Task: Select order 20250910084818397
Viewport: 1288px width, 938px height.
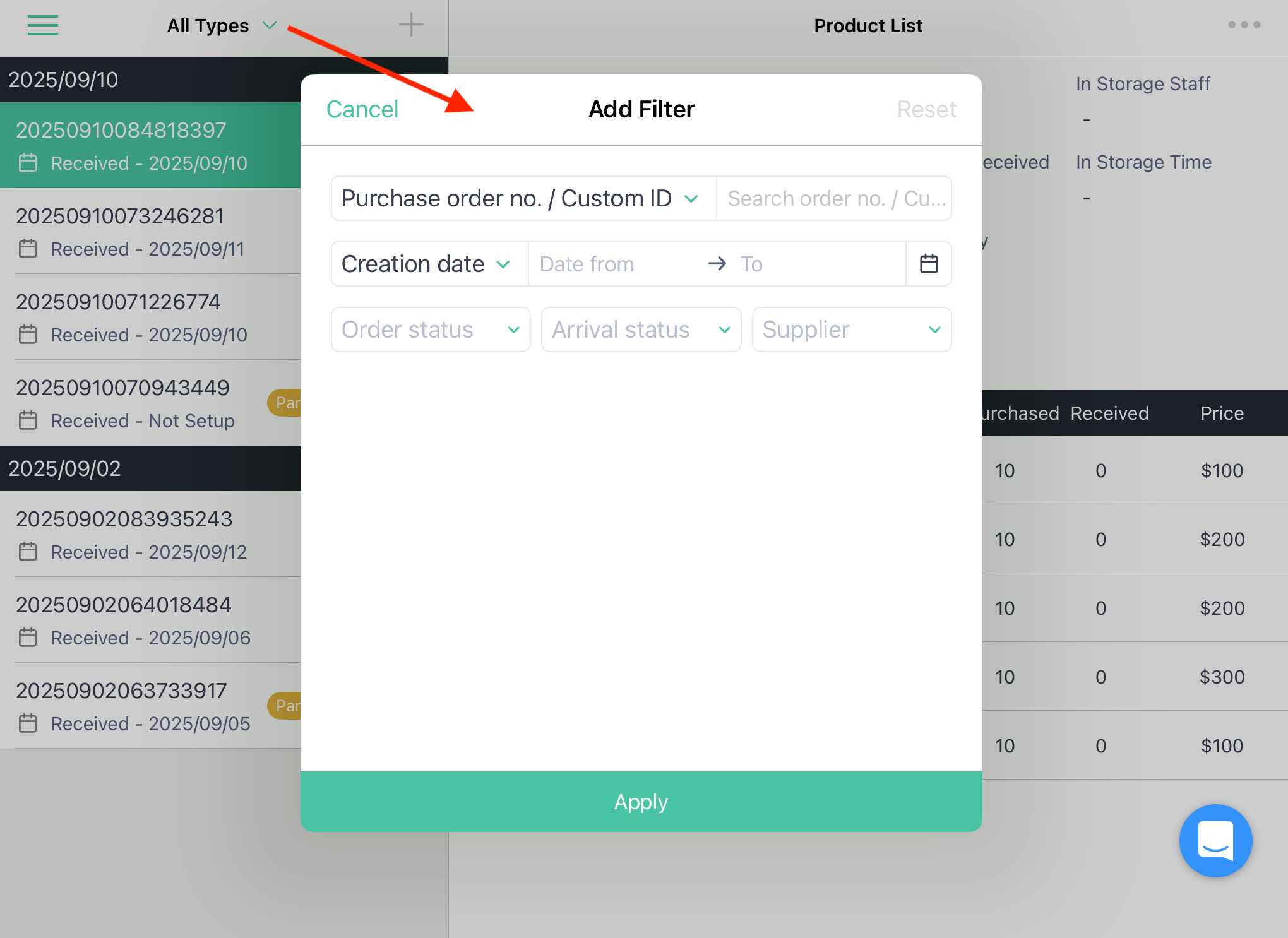Action: tap(150, 145)
